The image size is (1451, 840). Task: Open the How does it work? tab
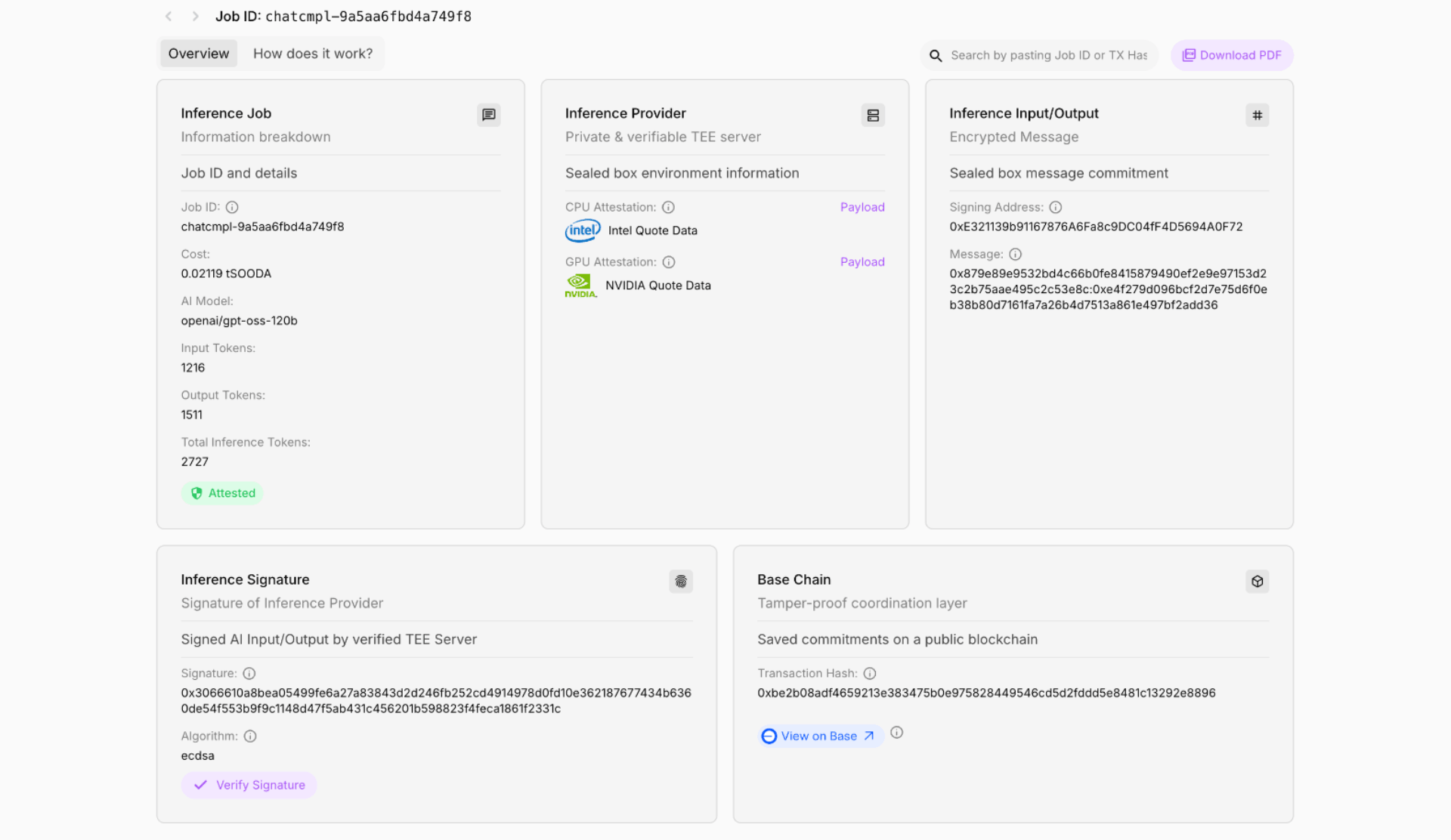(313, 54)
